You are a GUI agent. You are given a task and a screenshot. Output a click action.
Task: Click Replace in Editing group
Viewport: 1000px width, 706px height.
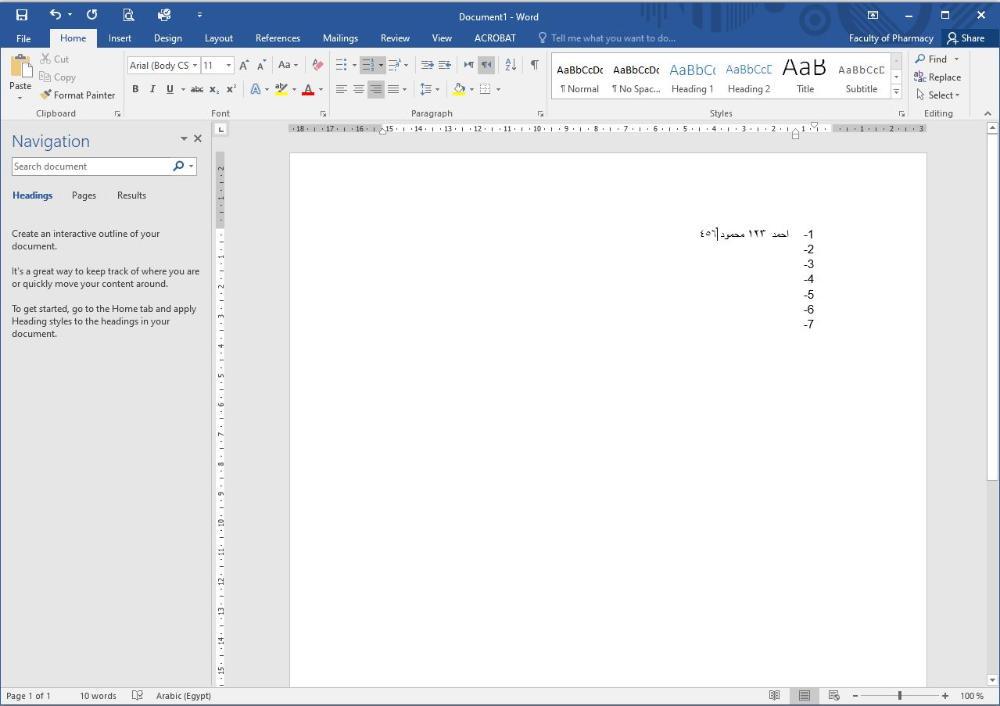coord(938,77)
